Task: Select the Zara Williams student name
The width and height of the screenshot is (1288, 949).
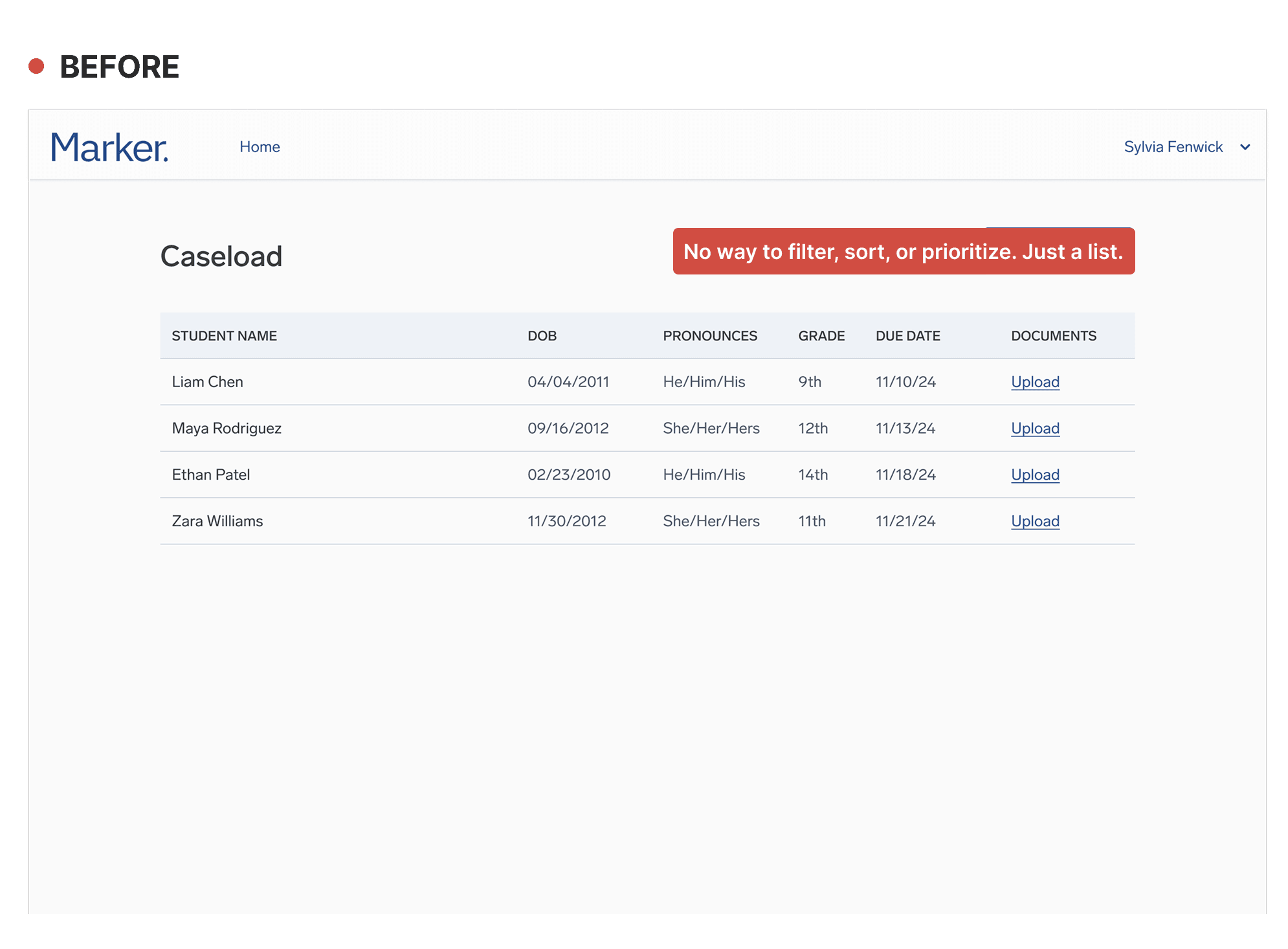Action: click(x=217, y=522)
